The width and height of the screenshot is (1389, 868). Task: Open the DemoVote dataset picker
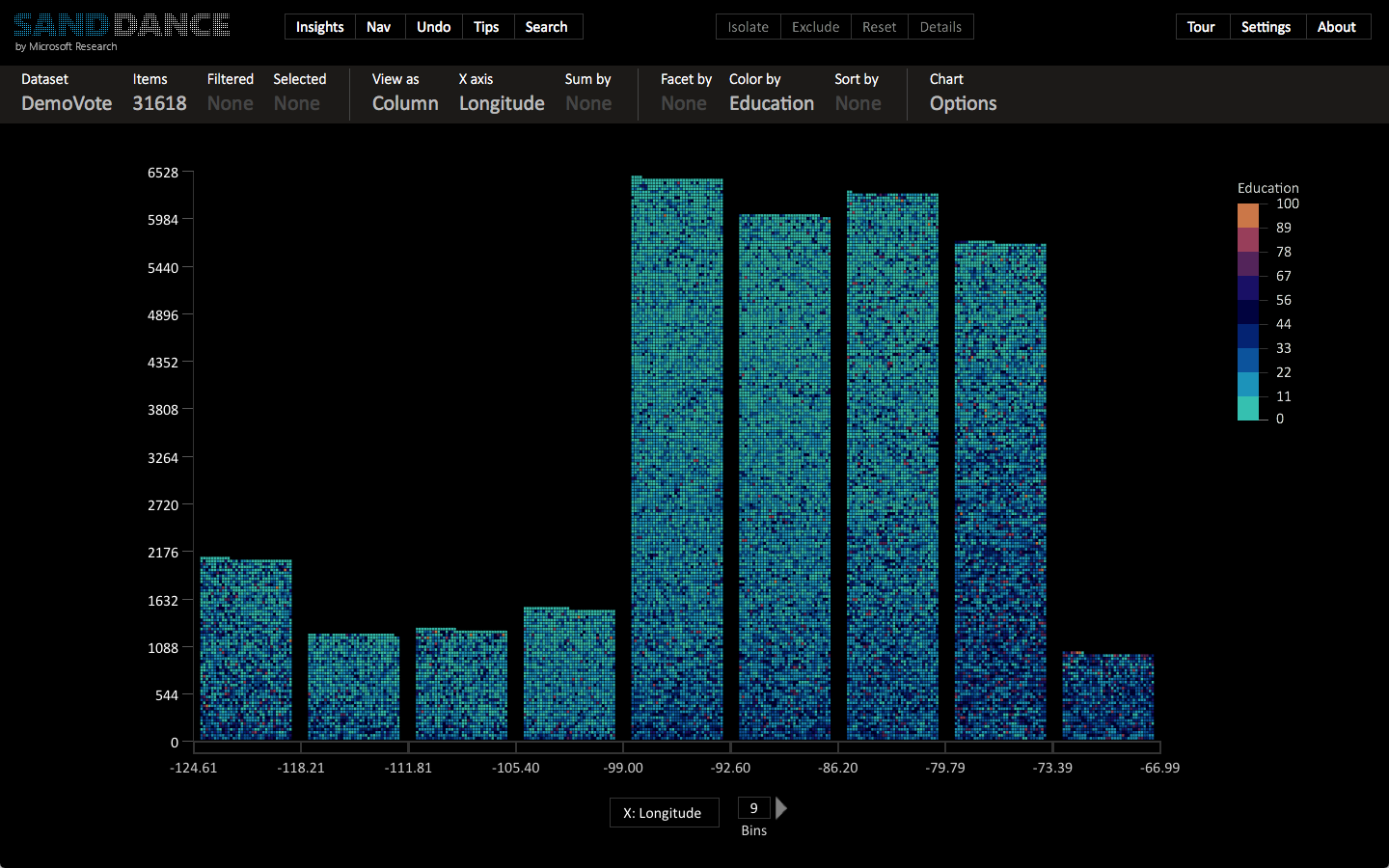[67, 103]
